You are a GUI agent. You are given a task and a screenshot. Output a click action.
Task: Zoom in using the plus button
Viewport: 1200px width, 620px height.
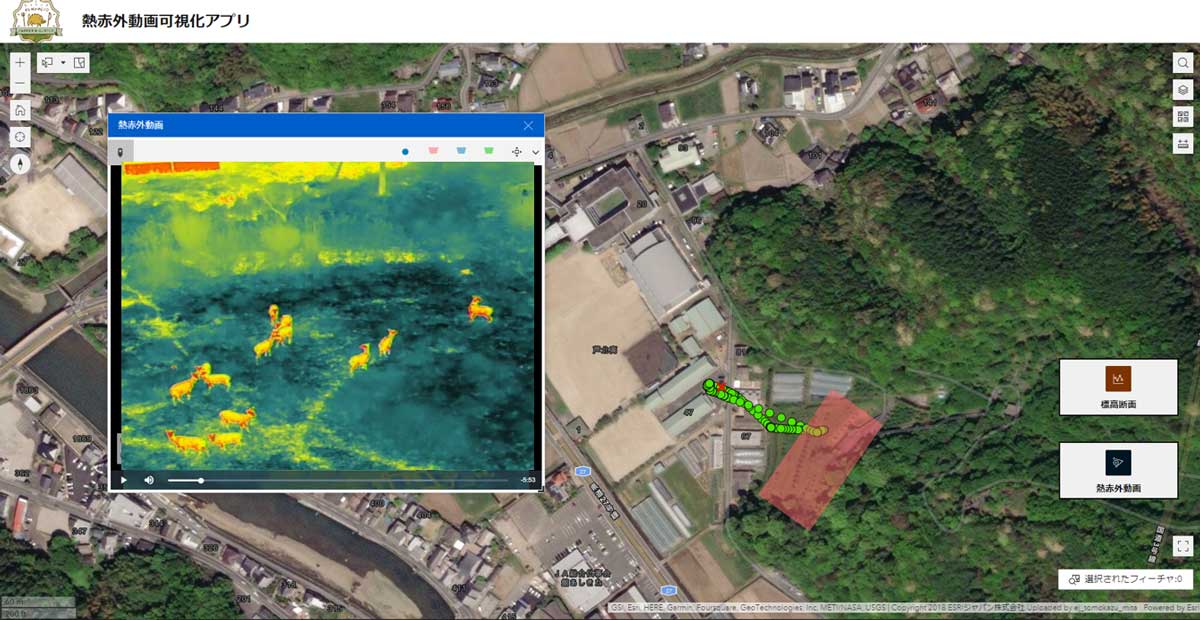(18, 62)
